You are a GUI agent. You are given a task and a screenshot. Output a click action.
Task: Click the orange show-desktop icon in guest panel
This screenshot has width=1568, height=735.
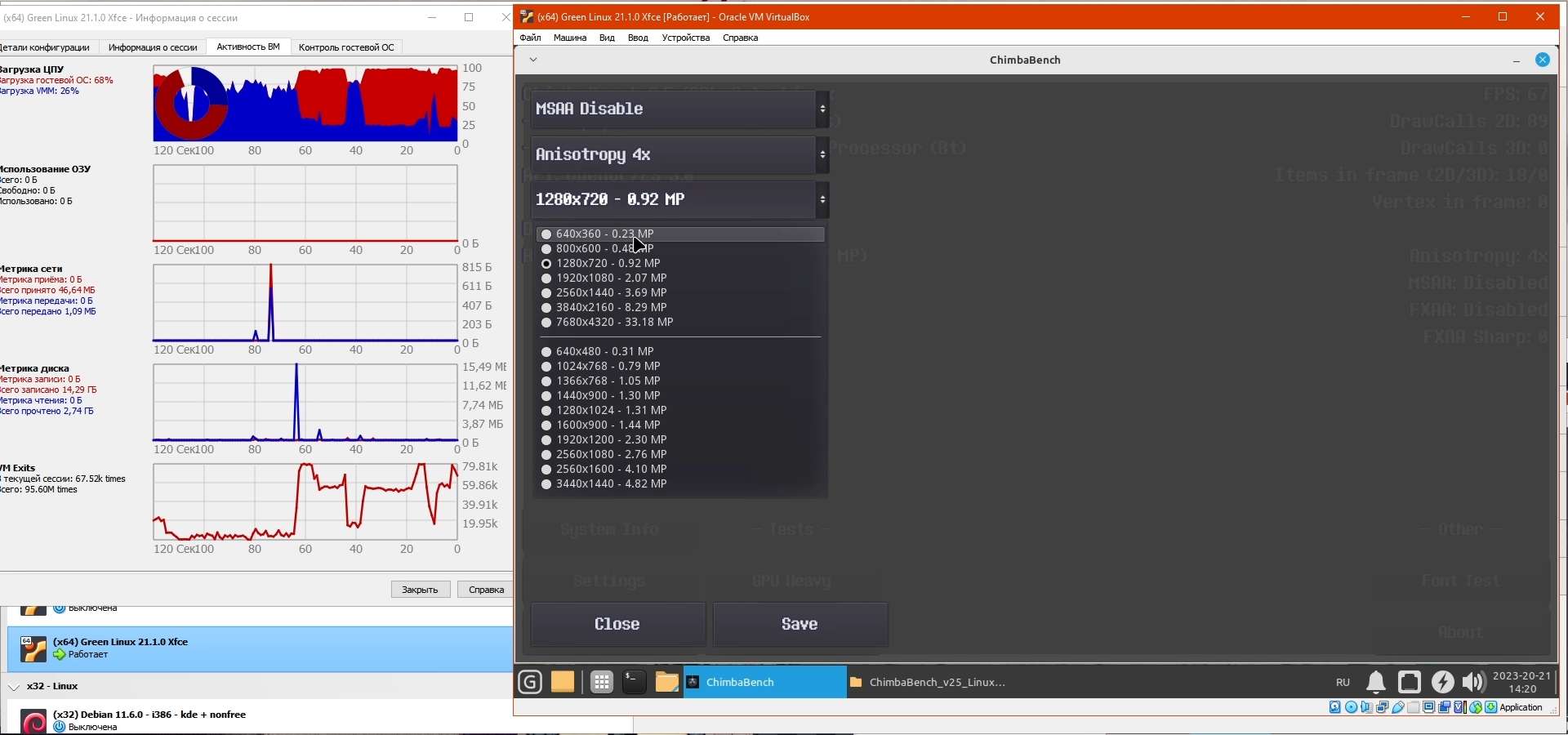coord(563,682)
